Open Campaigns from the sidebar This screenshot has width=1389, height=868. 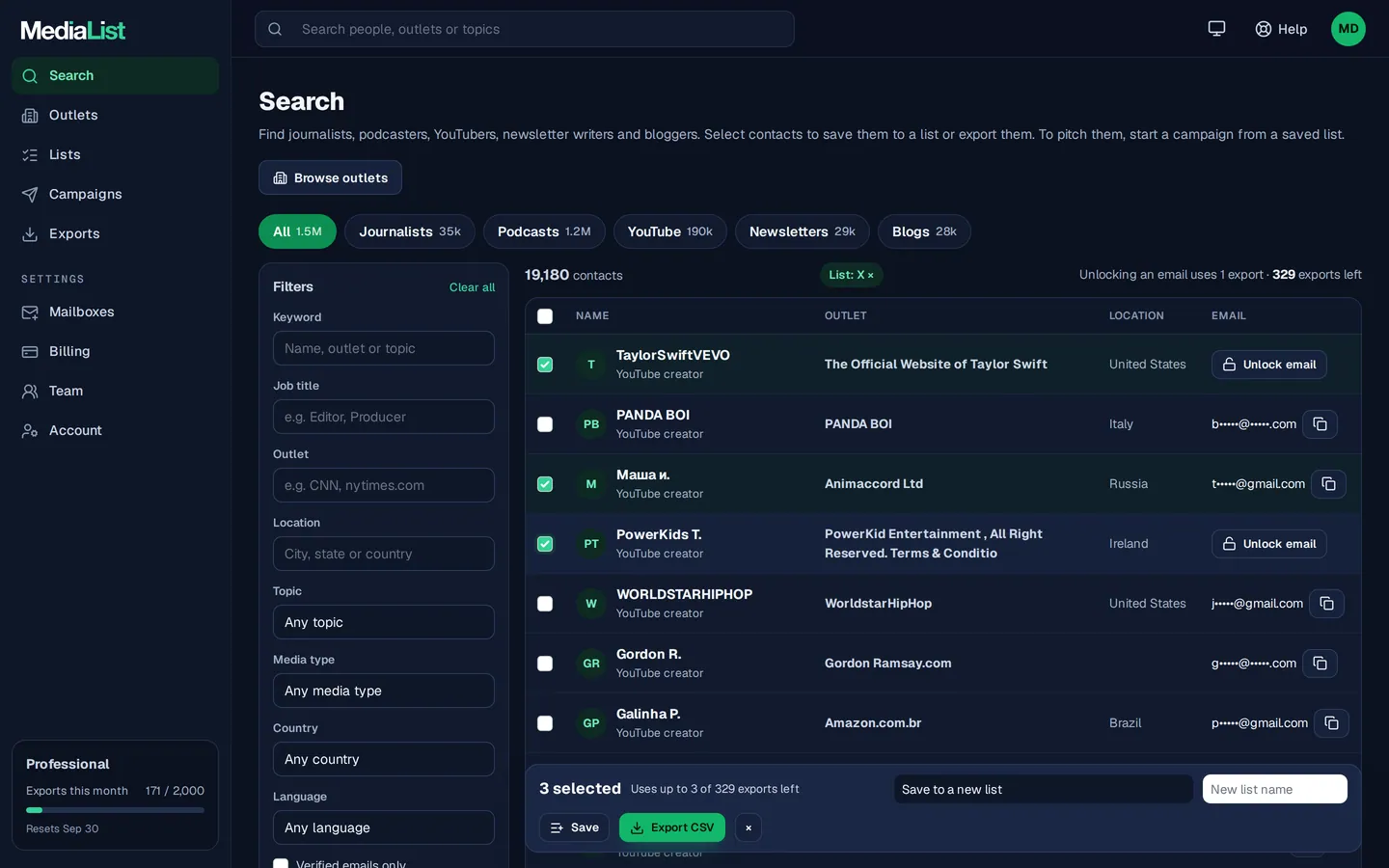pos(115,194)
